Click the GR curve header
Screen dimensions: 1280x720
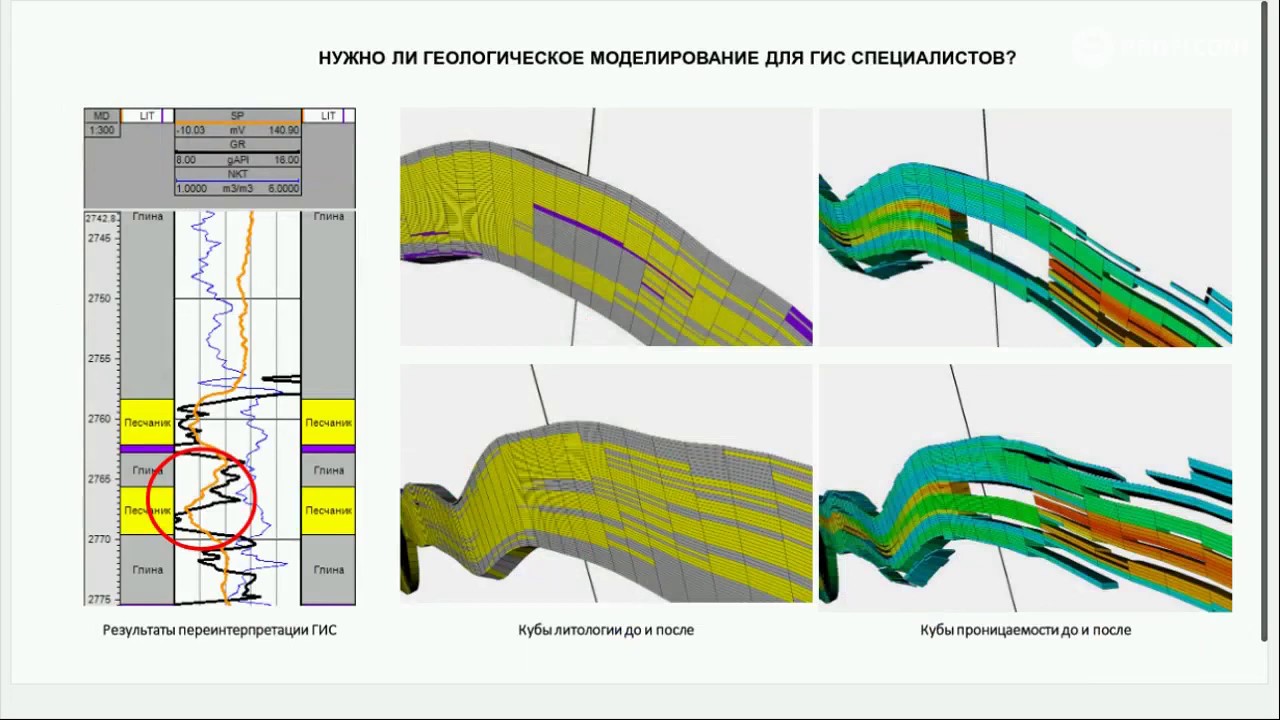237,145
